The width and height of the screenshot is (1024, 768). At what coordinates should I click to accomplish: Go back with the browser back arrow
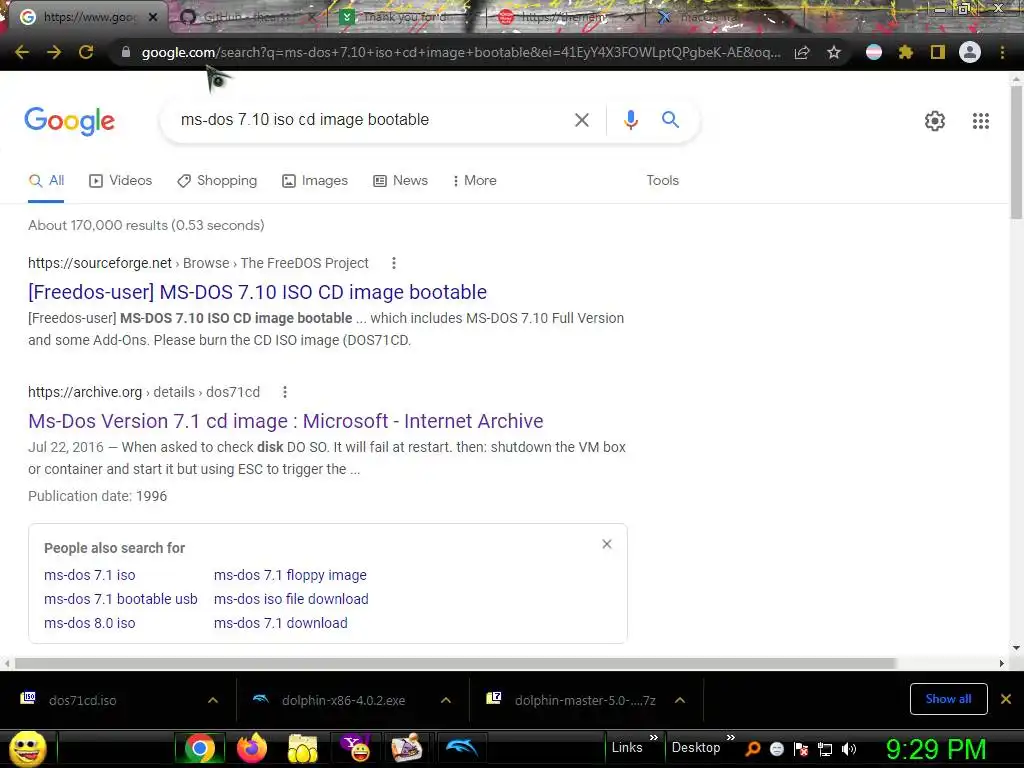coord(22,52)
